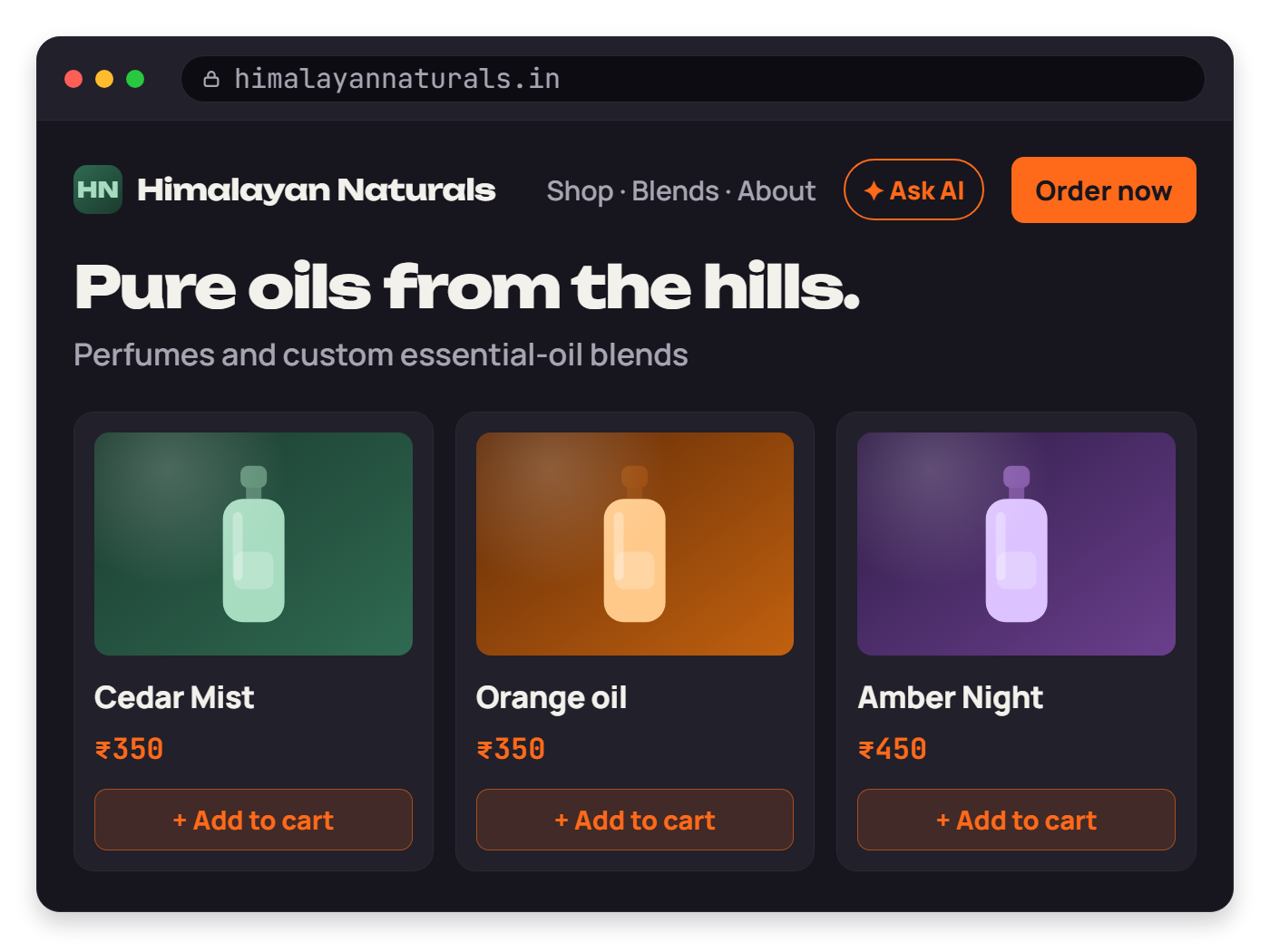
Task: Click the lock icon in address bar
Action: 211,79
